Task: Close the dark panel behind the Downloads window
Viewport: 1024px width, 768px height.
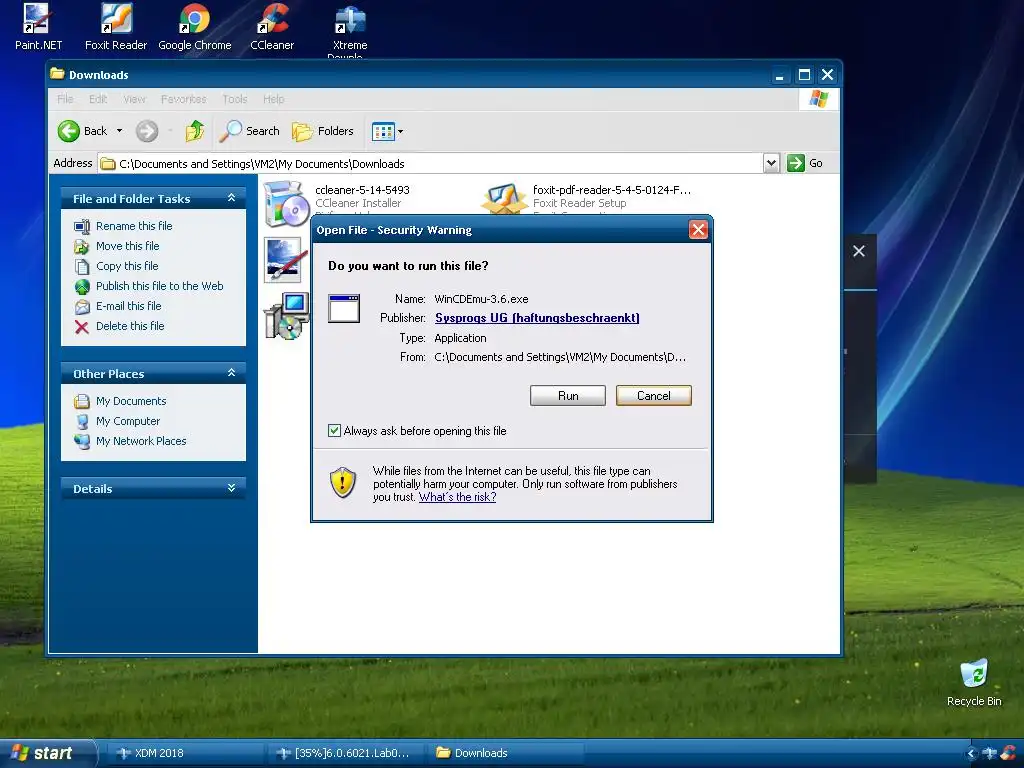Action: 859,251
